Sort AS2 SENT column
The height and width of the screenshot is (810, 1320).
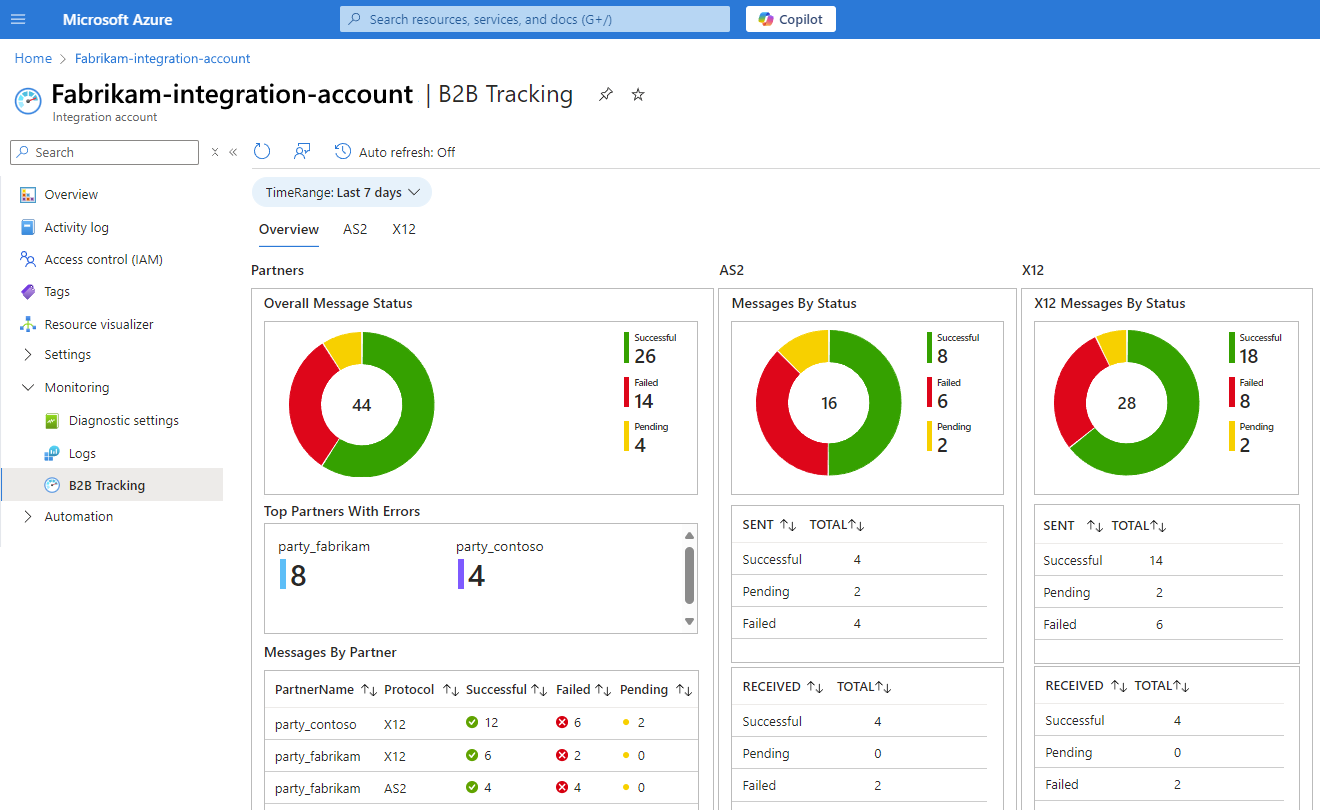pyautogui.click(x=787, y=525)
